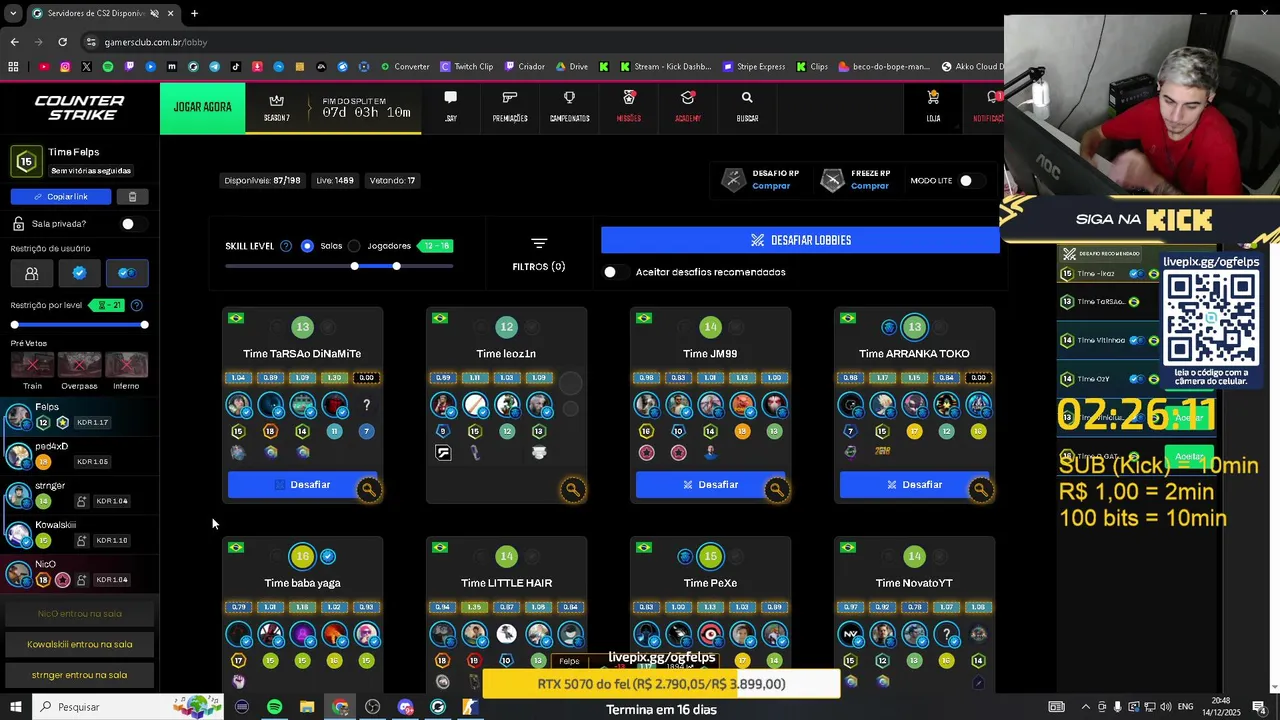Inspect Time JM99 with magnifier icon
This screenshot has height=720, width=1280.
pyautogui.click(x=777, y=490)
